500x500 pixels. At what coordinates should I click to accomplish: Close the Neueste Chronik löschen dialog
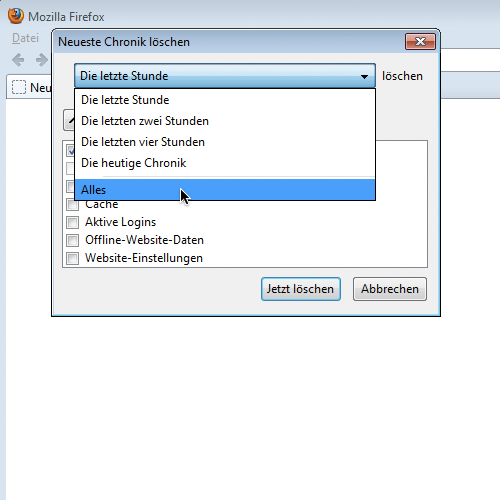pos(420,42)
